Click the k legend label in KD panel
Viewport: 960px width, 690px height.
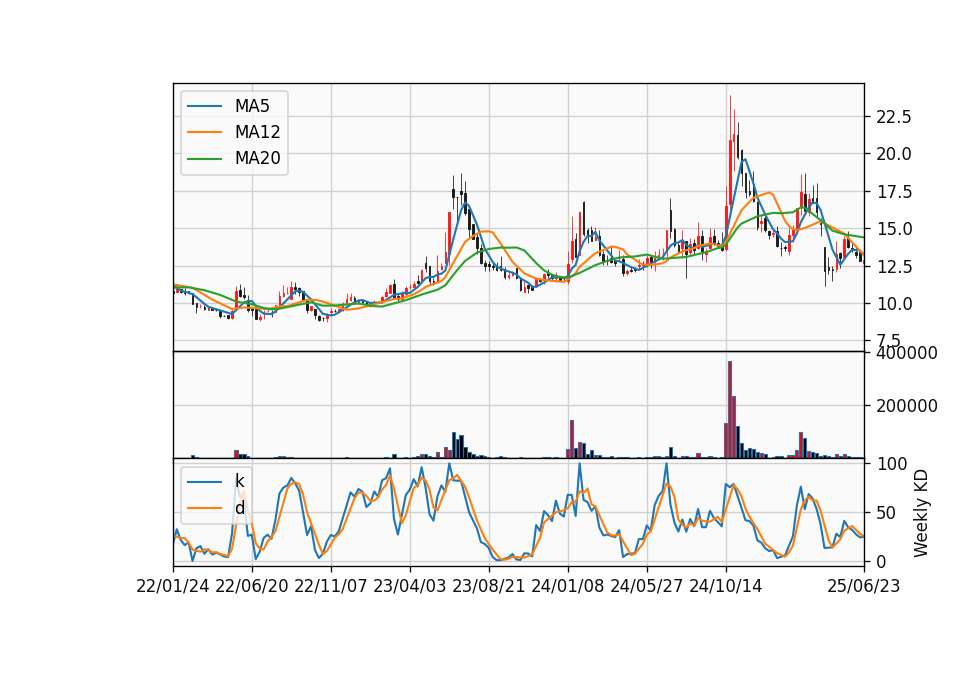click(239, 481)
